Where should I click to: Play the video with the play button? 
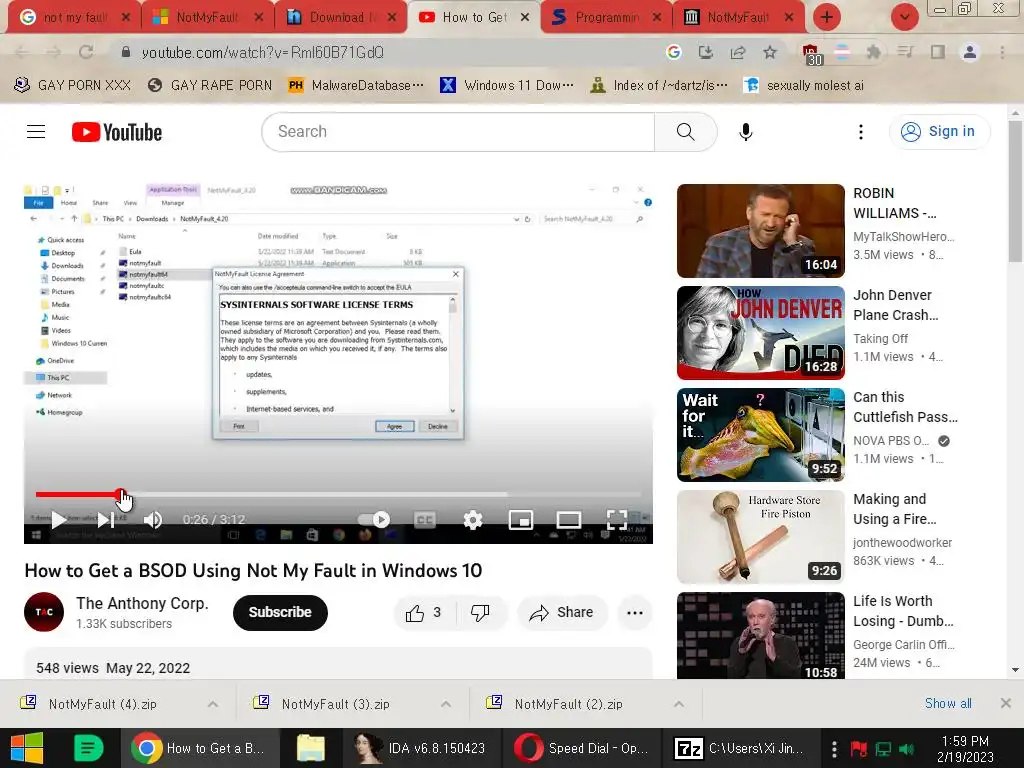click(x=58, y=520)
